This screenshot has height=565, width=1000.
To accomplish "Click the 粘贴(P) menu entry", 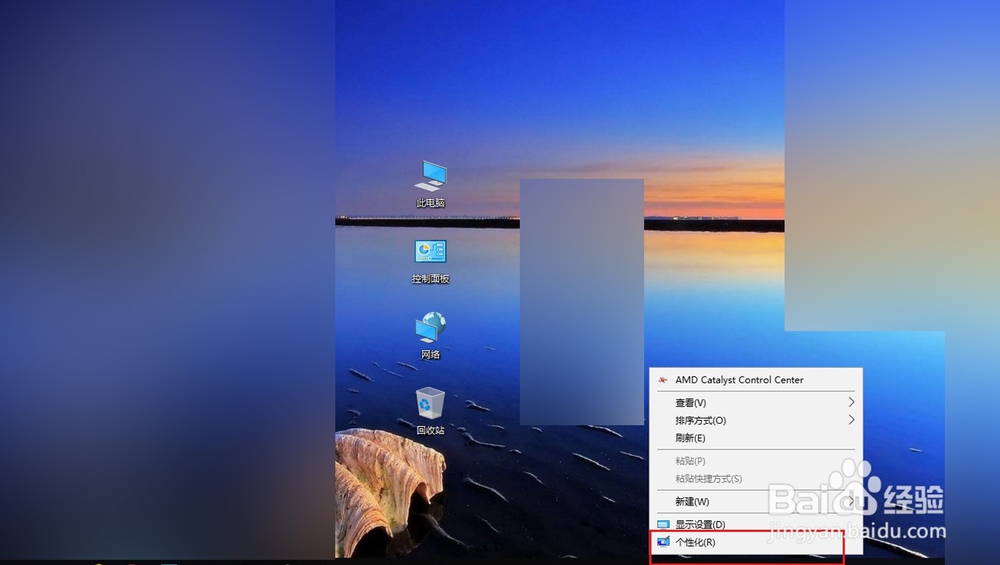I will pos(756,461).
